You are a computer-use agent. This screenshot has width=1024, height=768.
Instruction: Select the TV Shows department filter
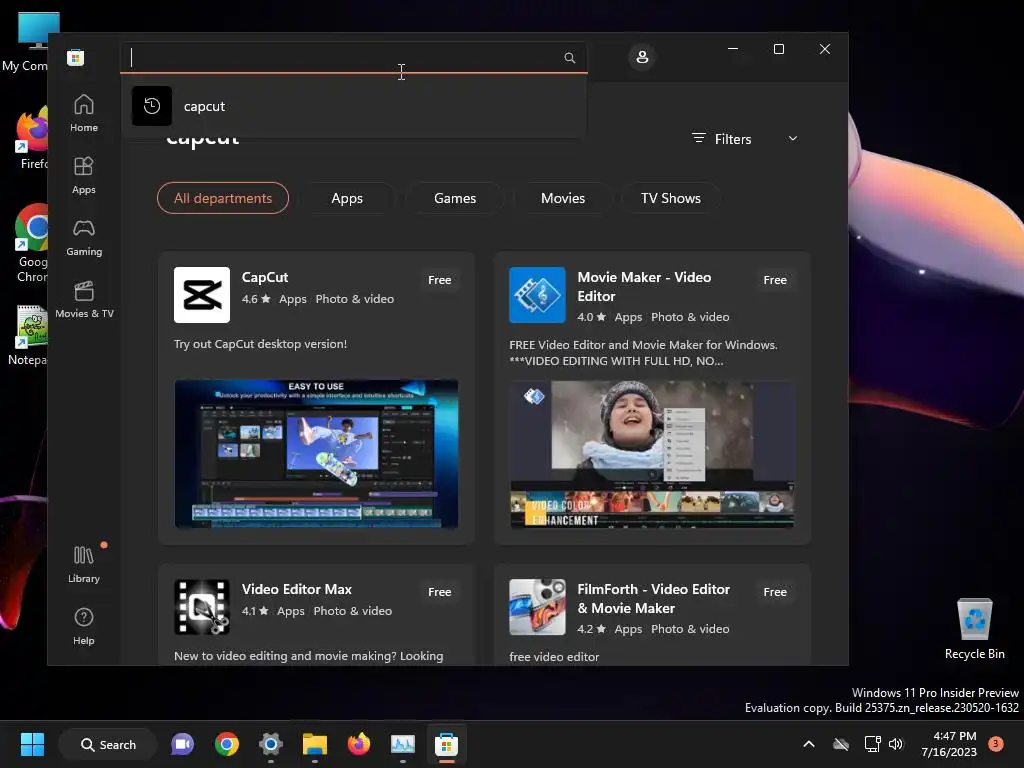(671, 198)
